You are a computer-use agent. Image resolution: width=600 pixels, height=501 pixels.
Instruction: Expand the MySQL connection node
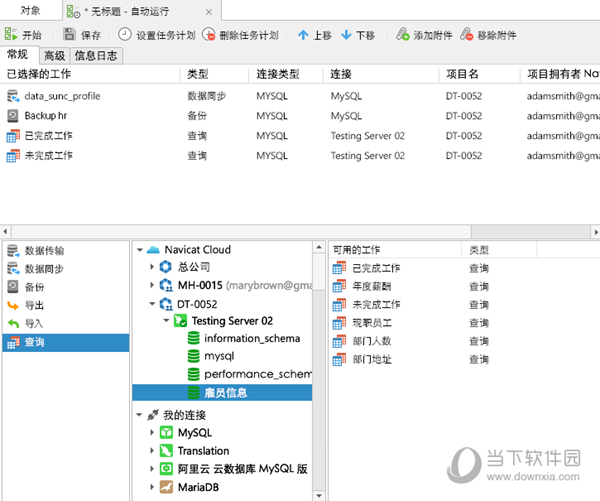point(152,432)
